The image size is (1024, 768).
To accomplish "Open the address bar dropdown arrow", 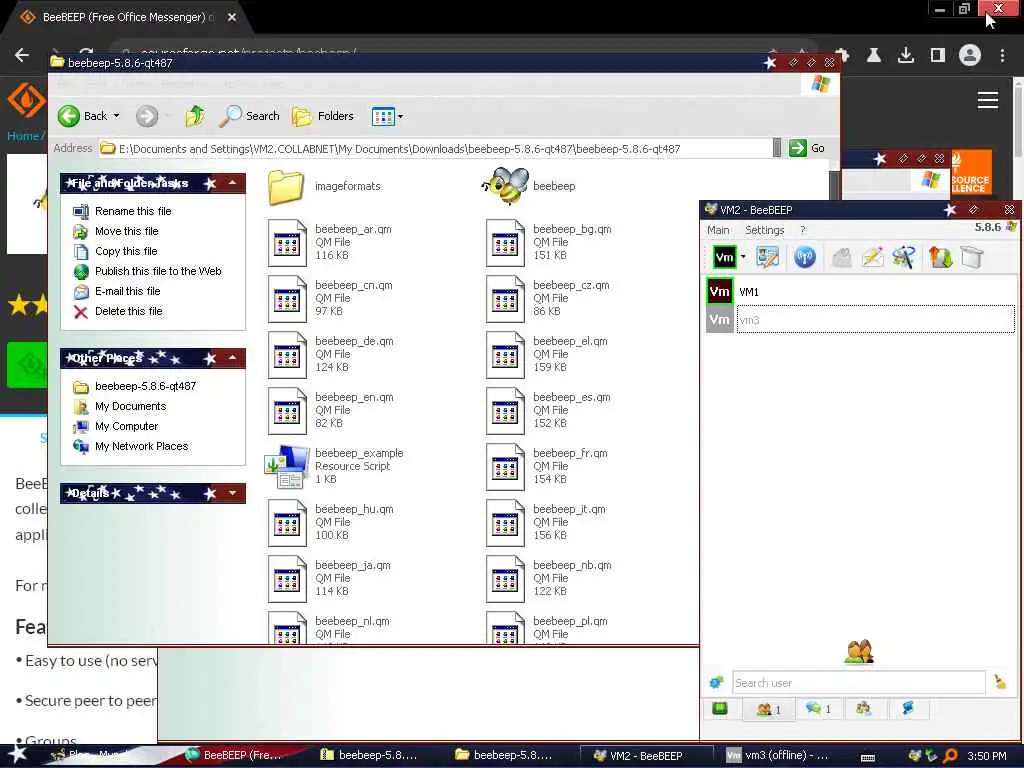I will point(776,148).
